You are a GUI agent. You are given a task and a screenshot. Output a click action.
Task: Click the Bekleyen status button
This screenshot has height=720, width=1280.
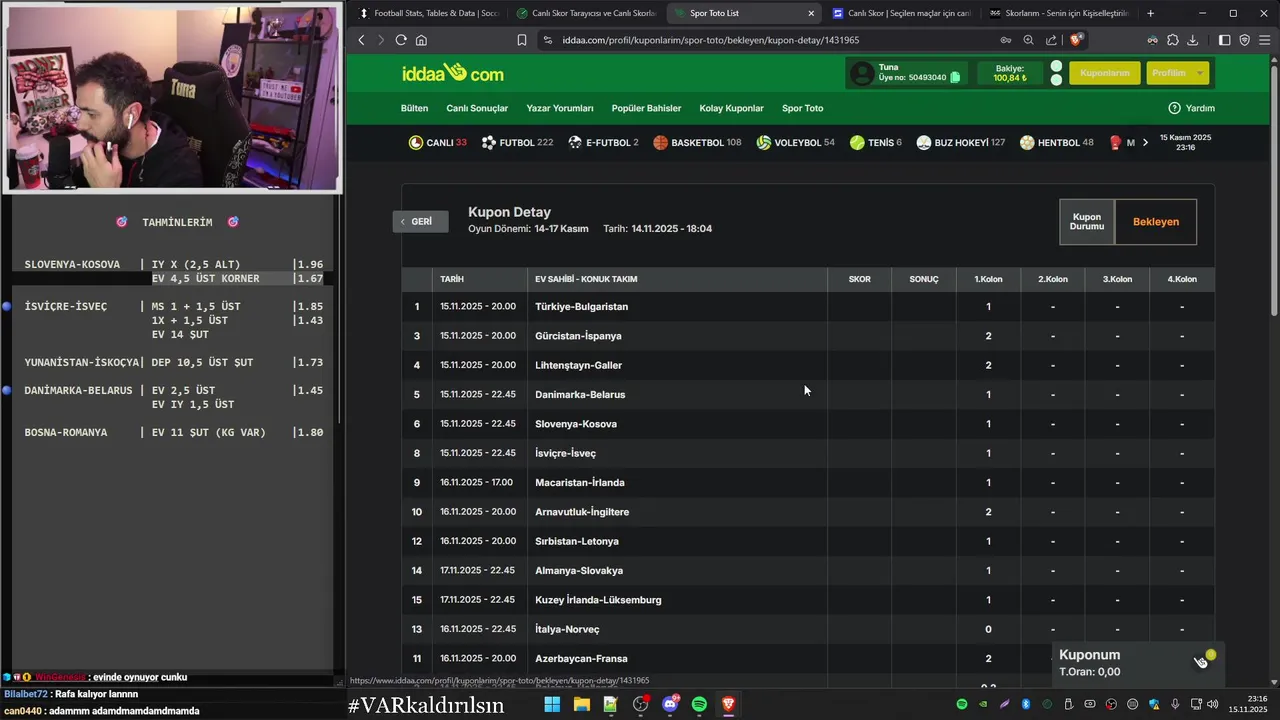tap(1156, 222)
